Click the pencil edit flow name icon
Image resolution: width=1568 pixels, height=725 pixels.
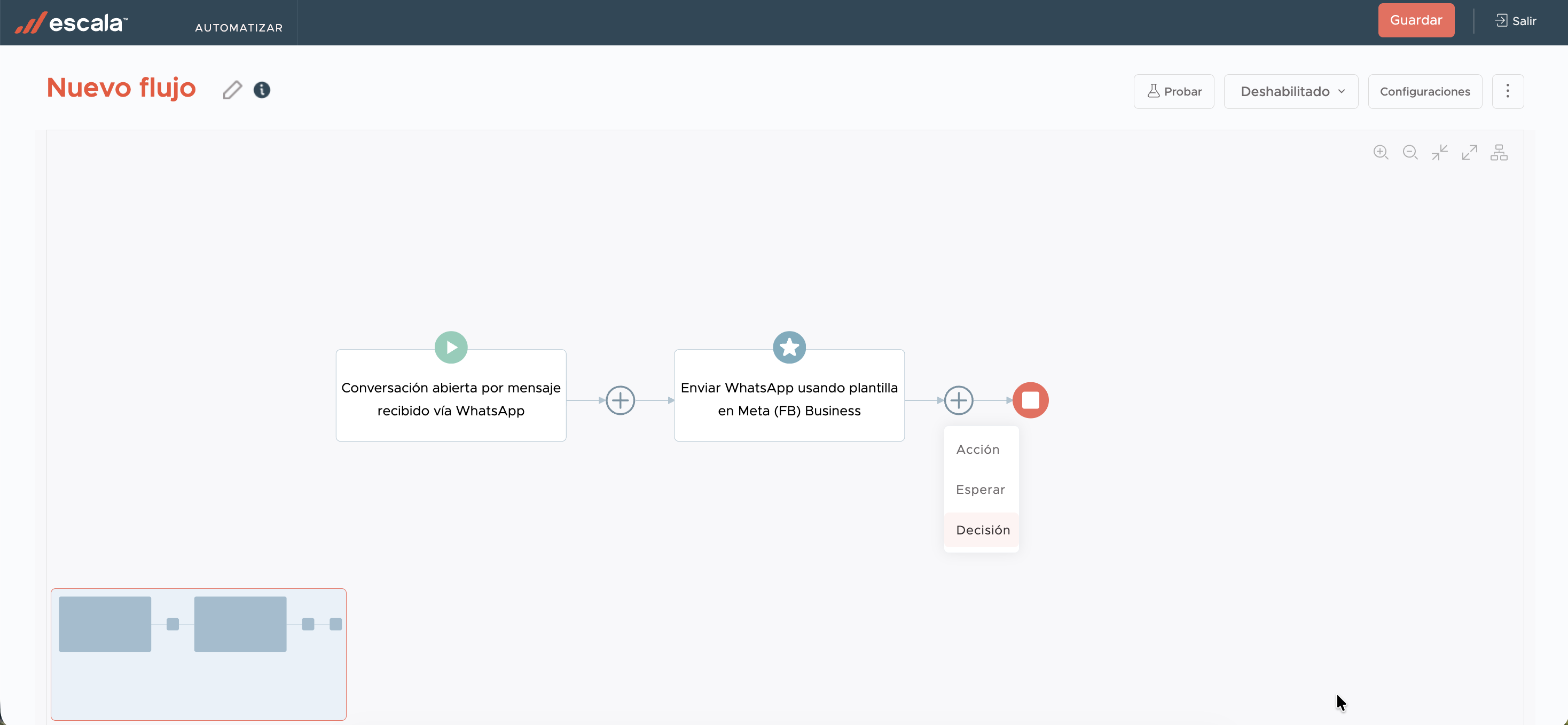tap(232, 90)
